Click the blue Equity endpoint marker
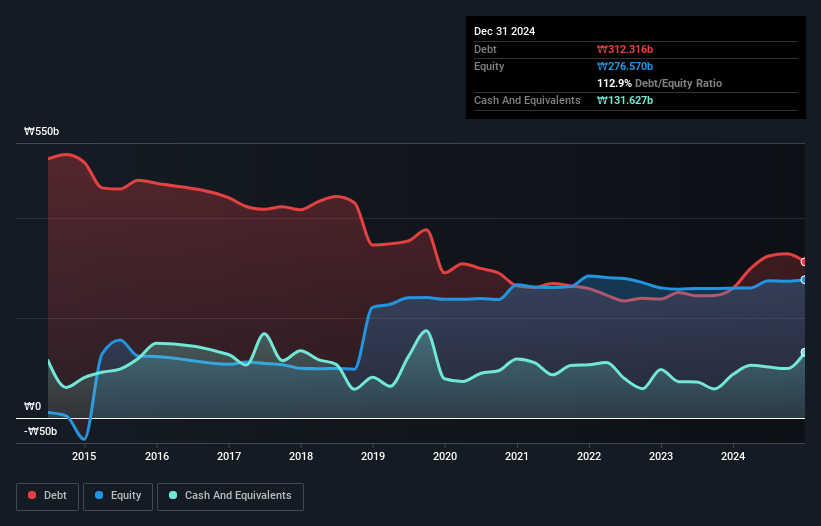The height and width of the screenshot is (526, 821). click(x=804, y=280)
